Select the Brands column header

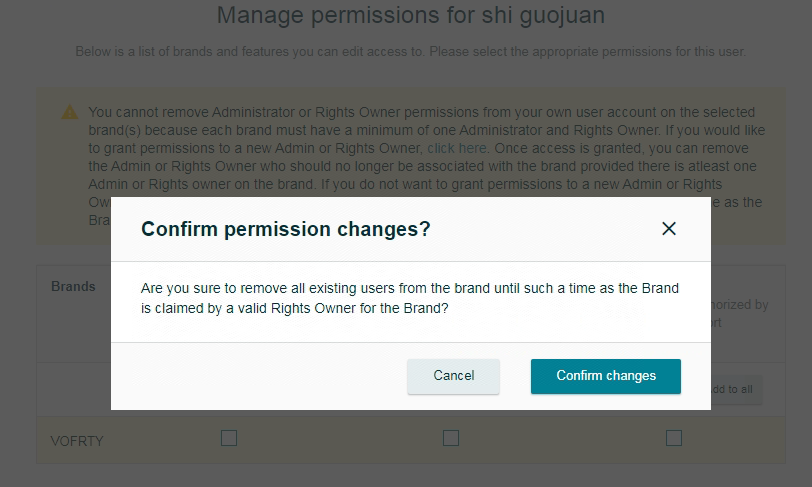[x=73, y=287]
